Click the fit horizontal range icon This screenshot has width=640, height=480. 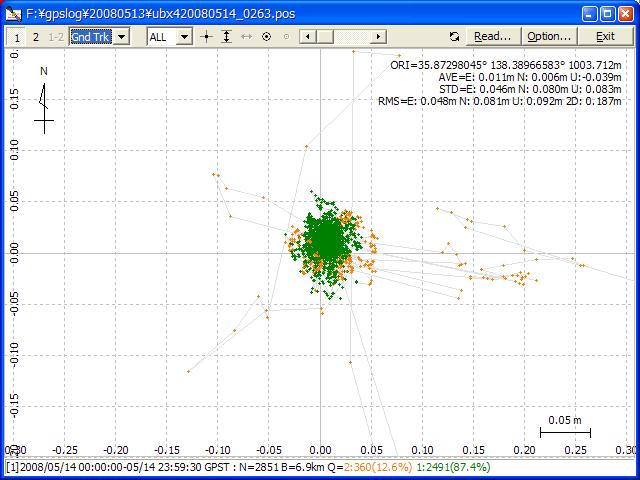[247, 36]
